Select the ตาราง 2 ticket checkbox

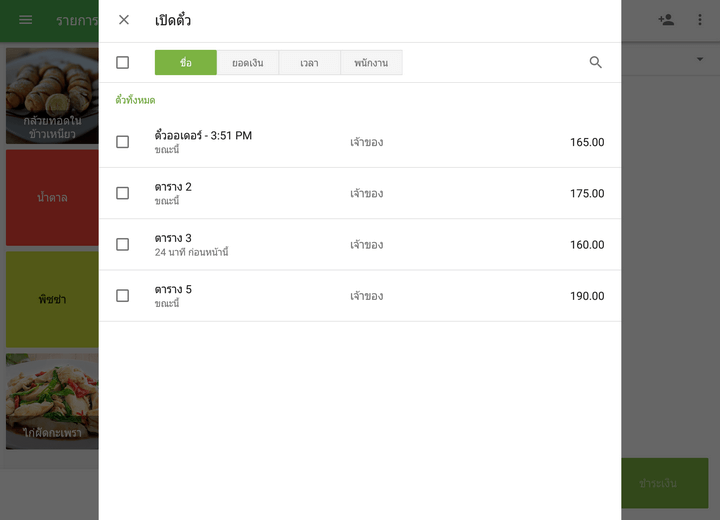[123, 193]
